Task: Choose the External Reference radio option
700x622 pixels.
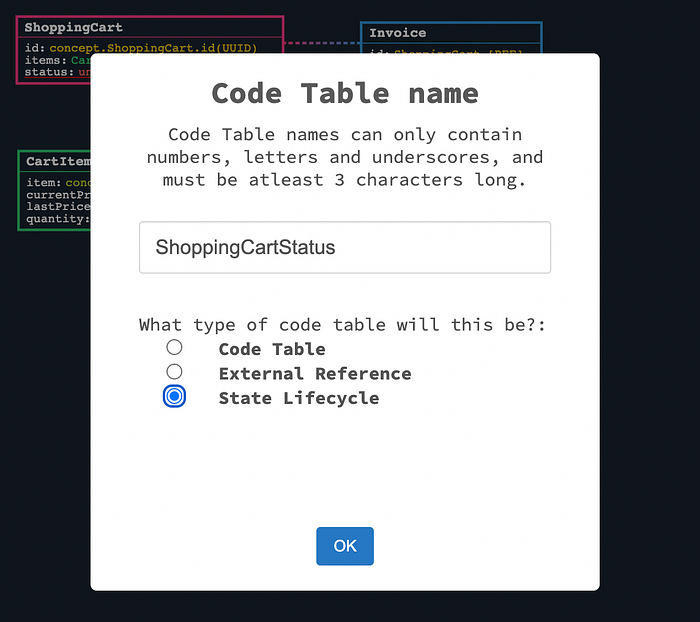Action: pyautogui.click(x=174, y=372)
